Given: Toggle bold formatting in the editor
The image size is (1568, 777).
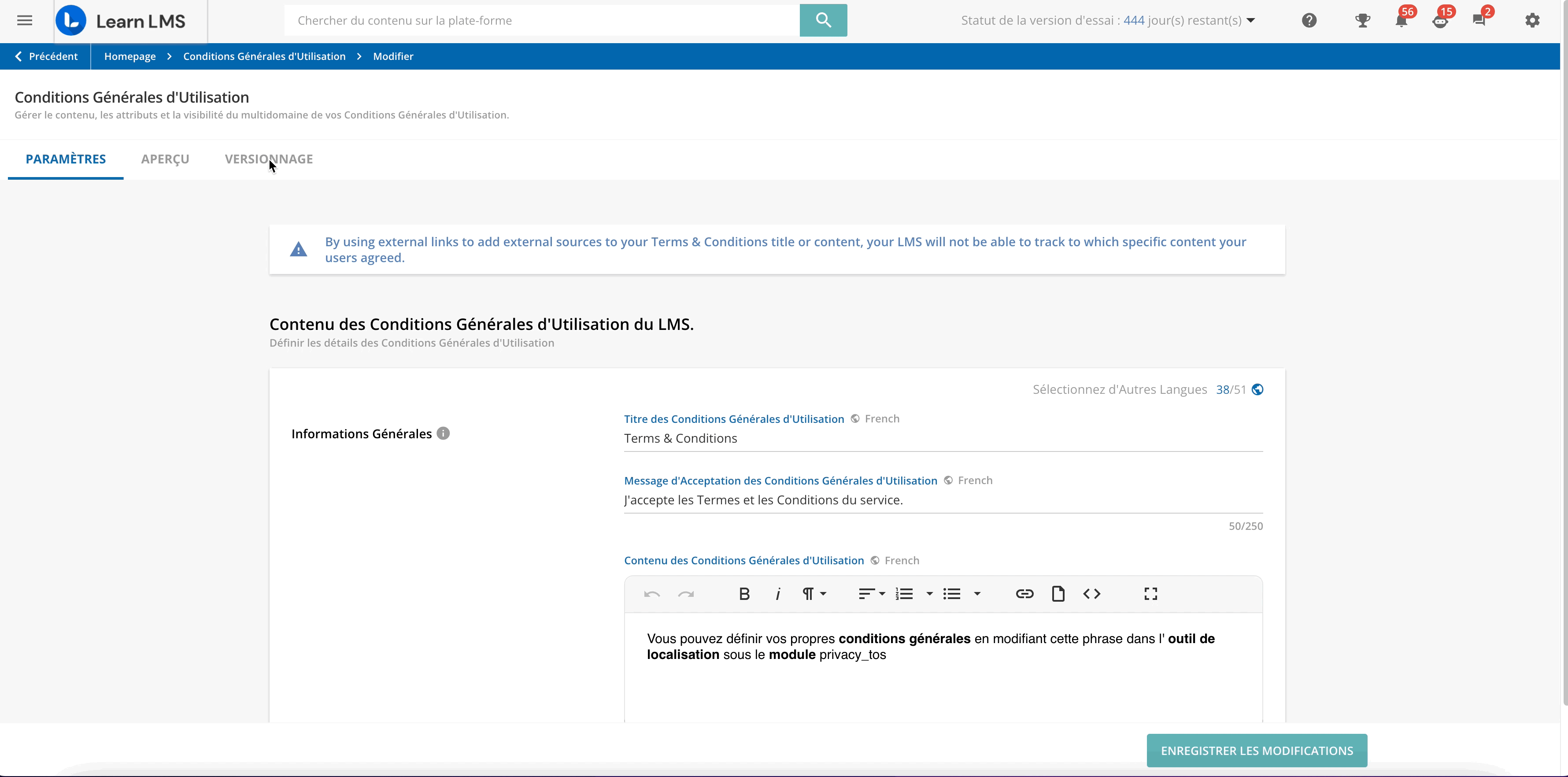Looking at the screenshot, I should pos(744,594).
